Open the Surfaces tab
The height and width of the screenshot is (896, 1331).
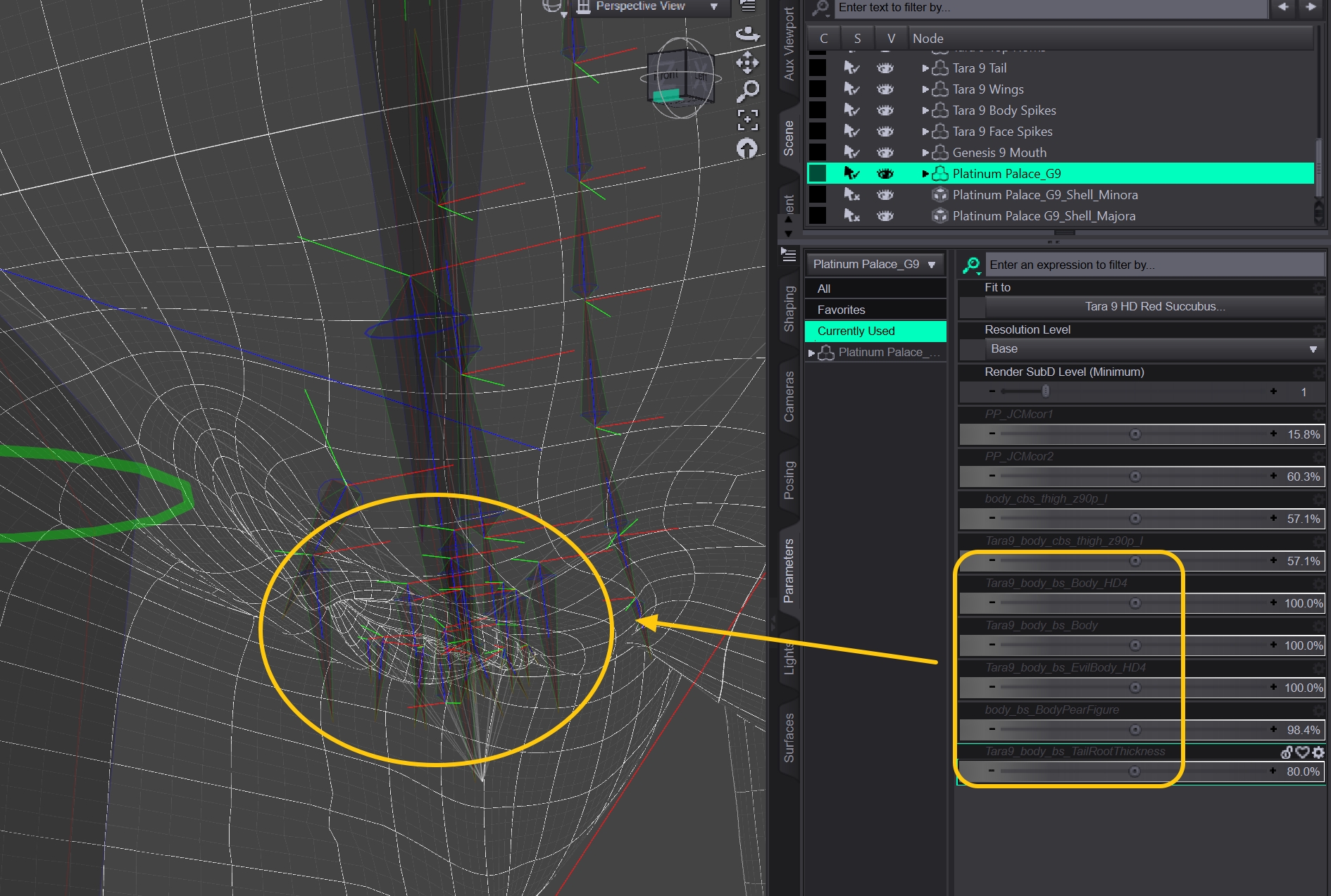coord(789,737)
